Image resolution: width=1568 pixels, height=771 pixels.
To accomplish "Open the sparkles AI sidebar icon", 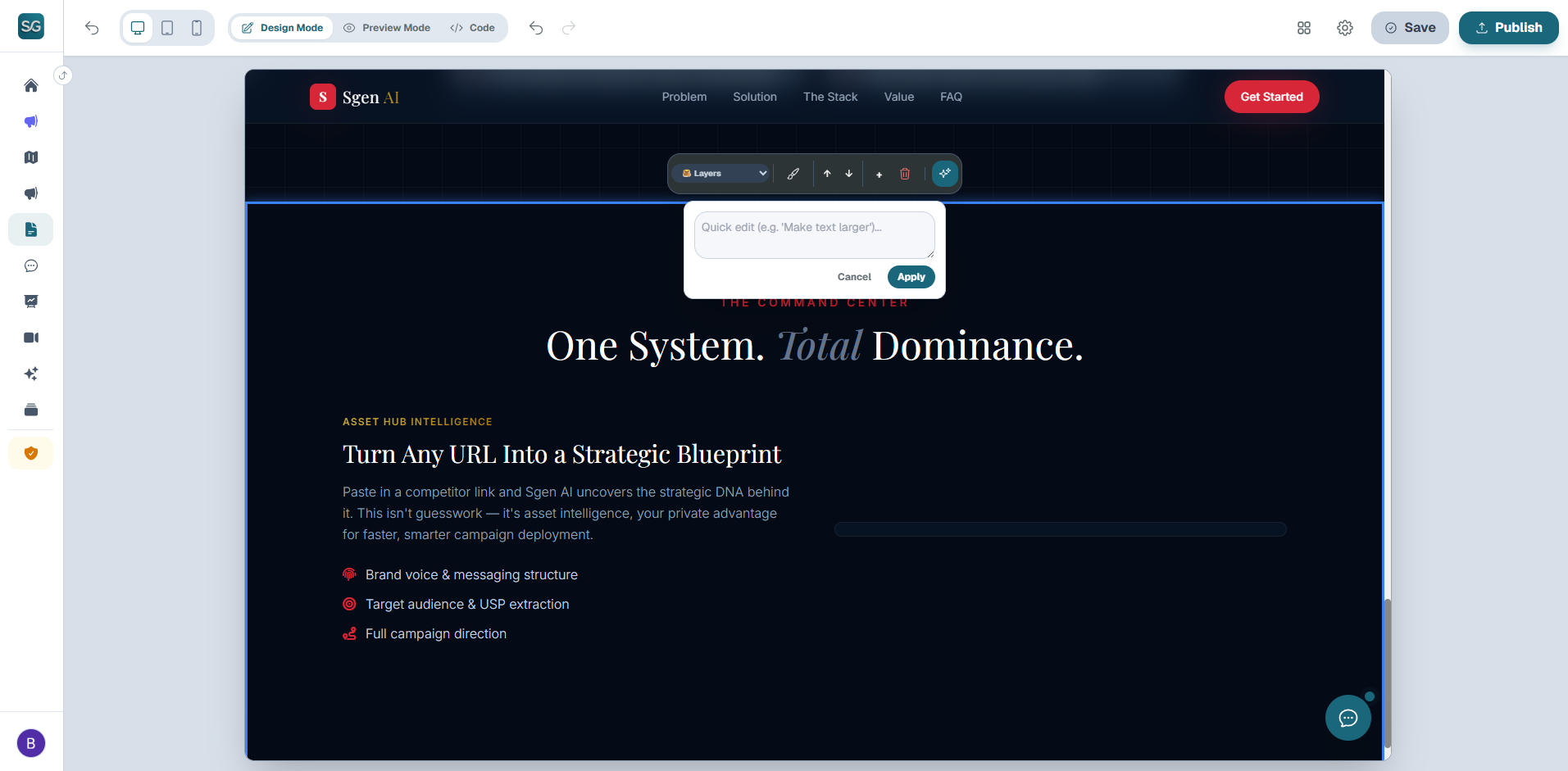I will (31, 374).
